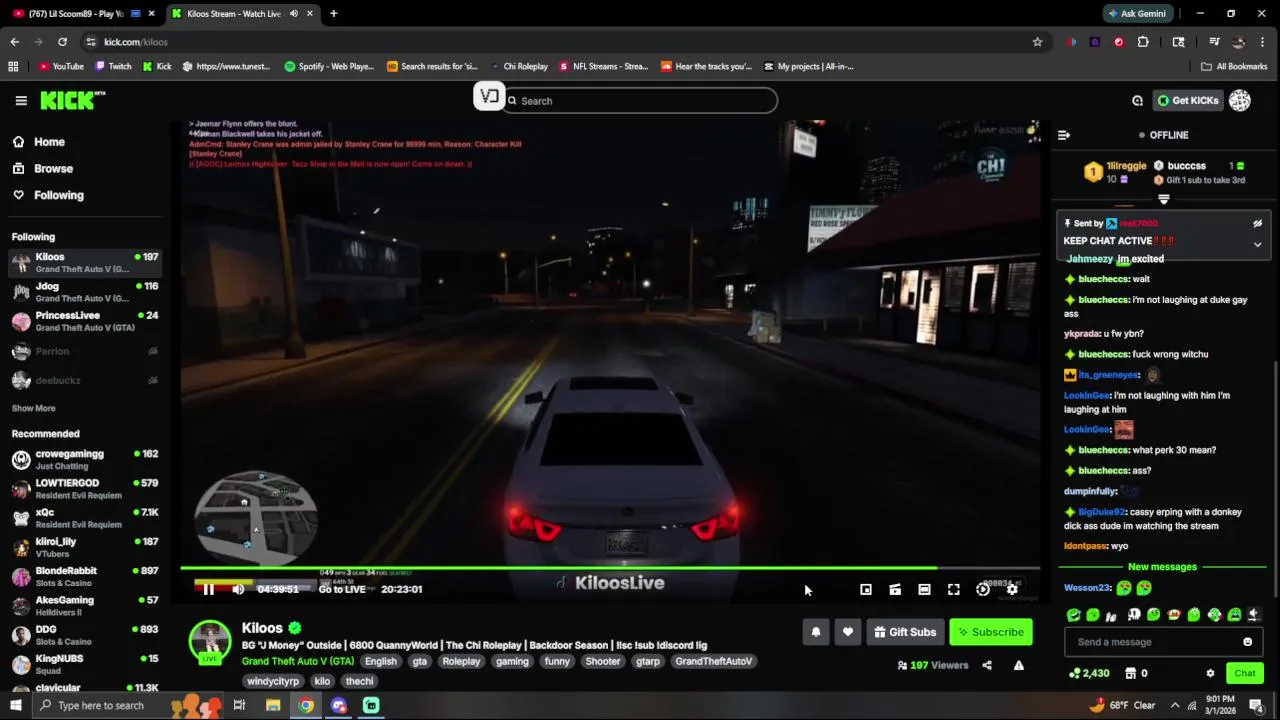
Task: Click the Get KICKs button
Action: [1188, 100]
